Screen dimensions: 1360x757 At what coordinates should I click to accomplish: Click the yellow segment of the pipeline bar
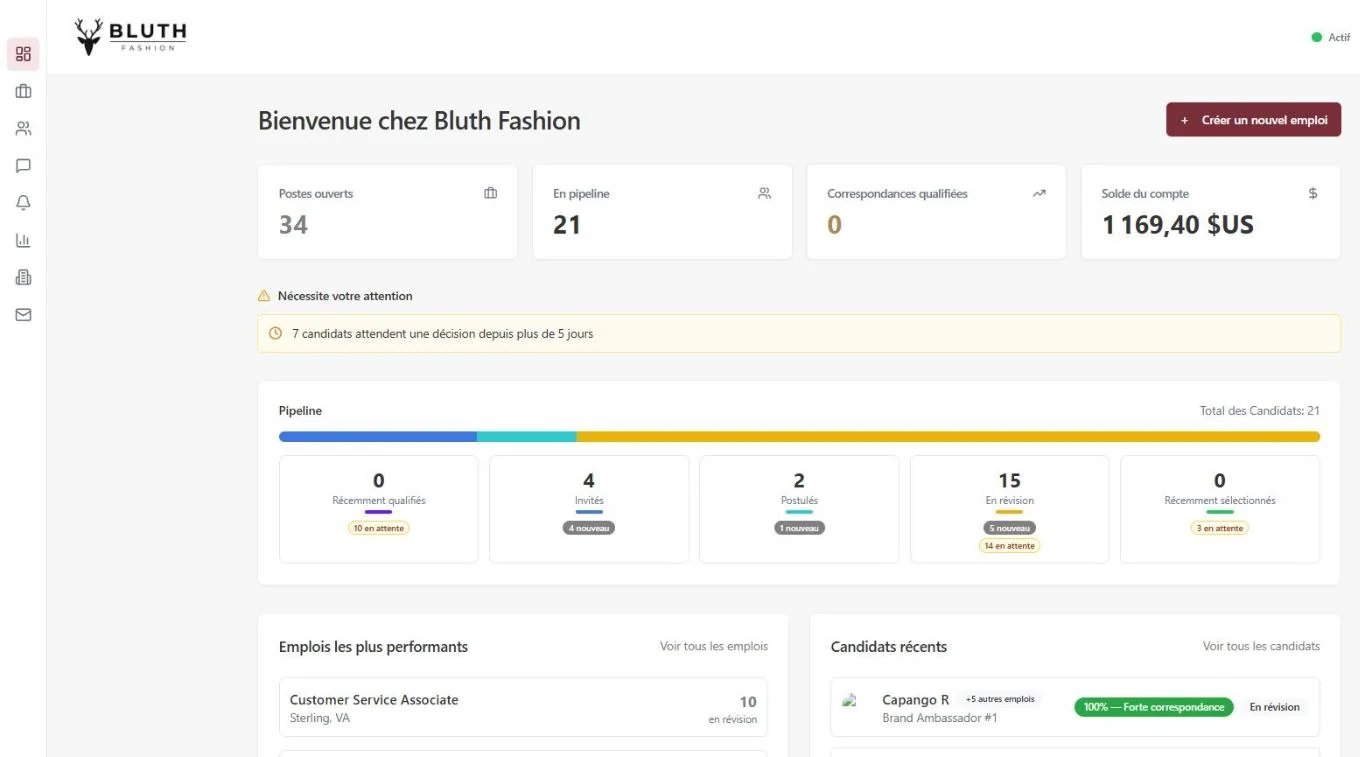pyautogui.click(x=948, y=437)
